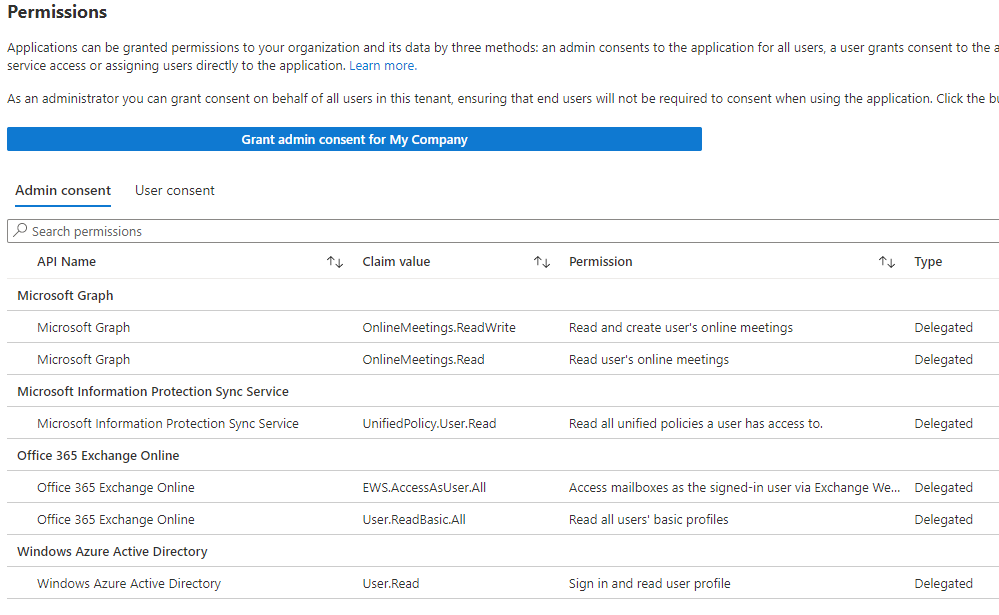Select the Windows Azure Active Directory group heading
This screenshot has width=999, height=615.
[112, 551]
